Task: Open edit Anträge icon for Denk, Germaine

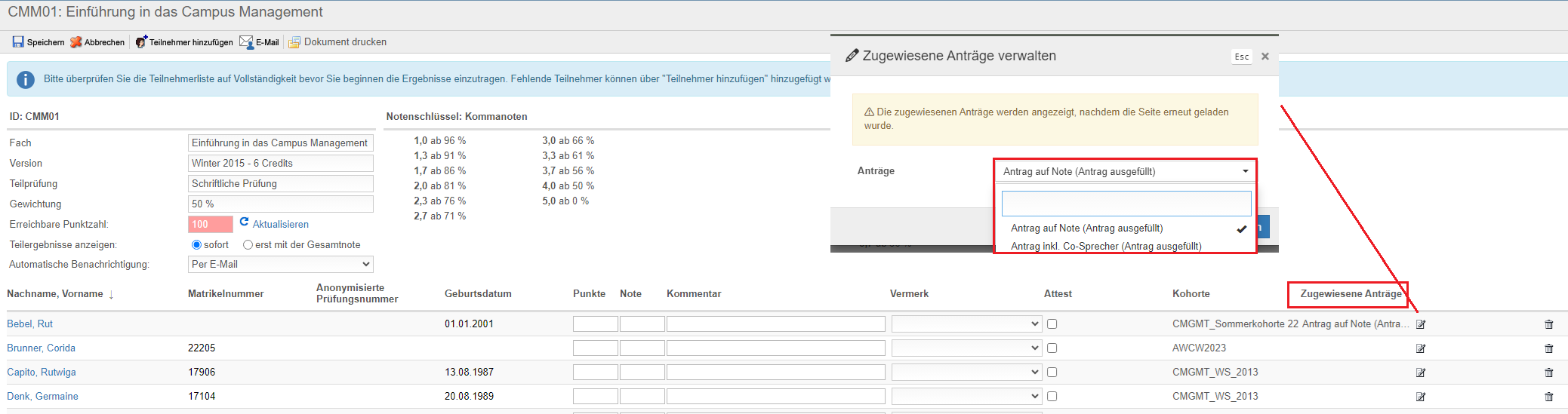Action: point(1421,397)
